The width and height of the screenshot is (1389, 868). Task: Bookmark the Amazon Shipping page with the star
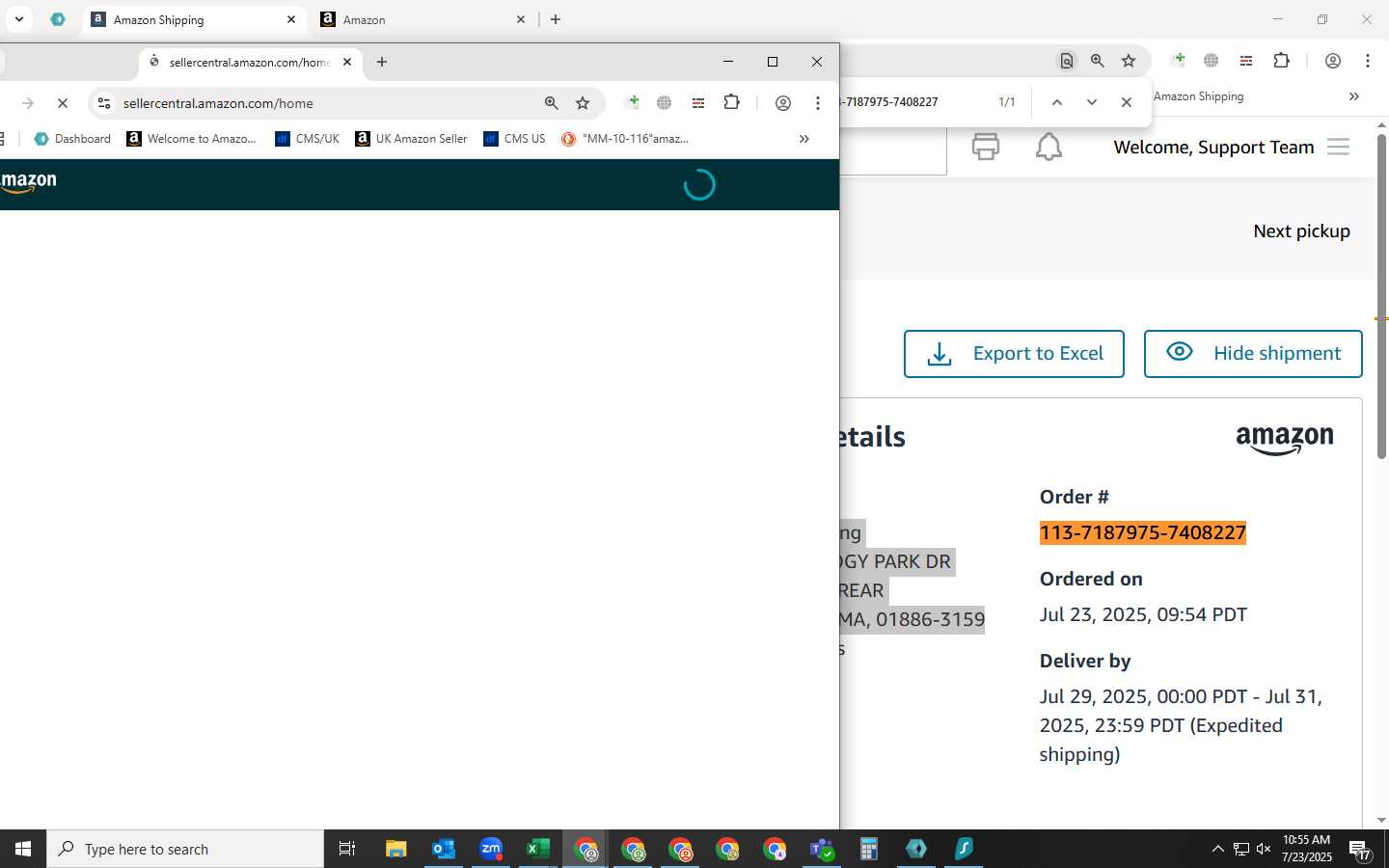pos(1129,61)
